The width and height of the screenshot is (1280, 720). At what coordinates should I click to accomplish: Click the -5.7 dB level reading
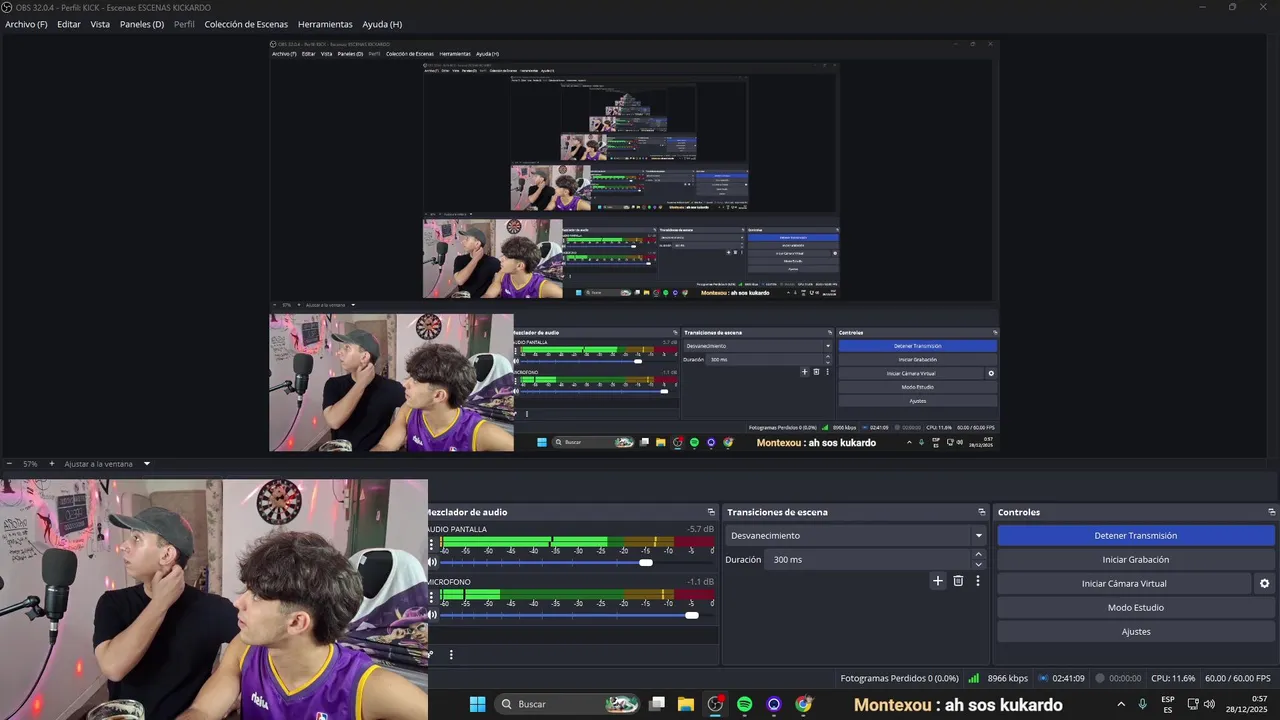point(700,529)
